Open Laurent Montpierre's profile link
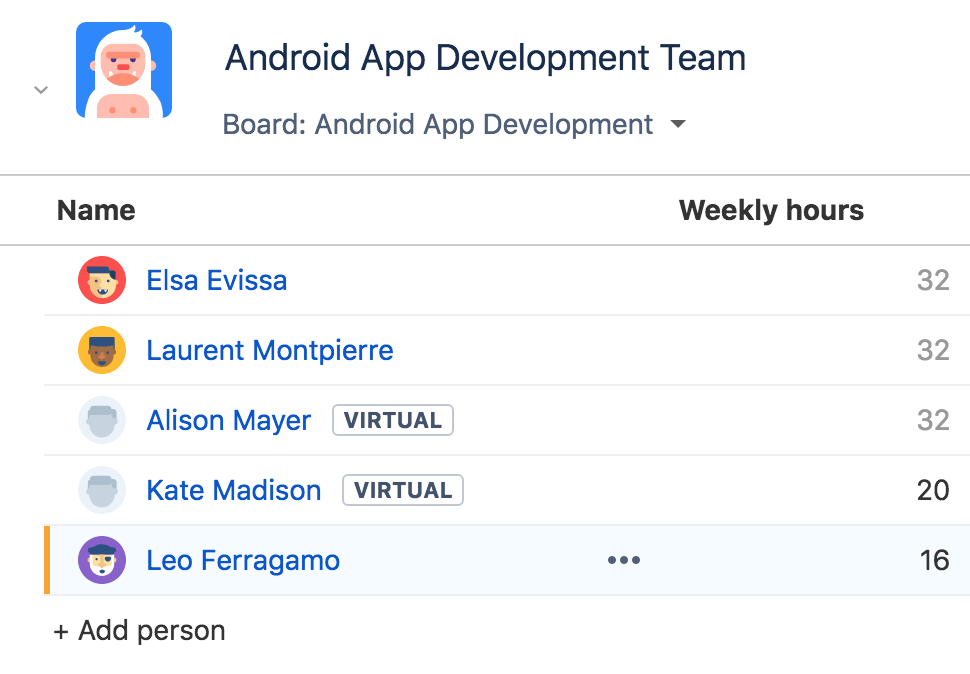 [270, 350]
